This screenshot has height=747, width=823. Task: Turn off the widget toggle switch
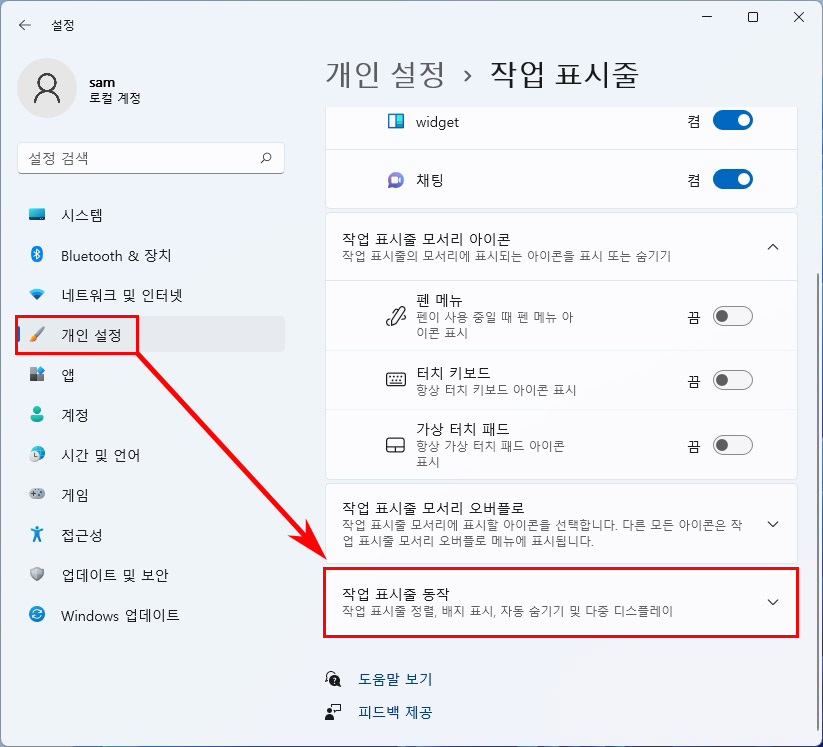[732, 119]
